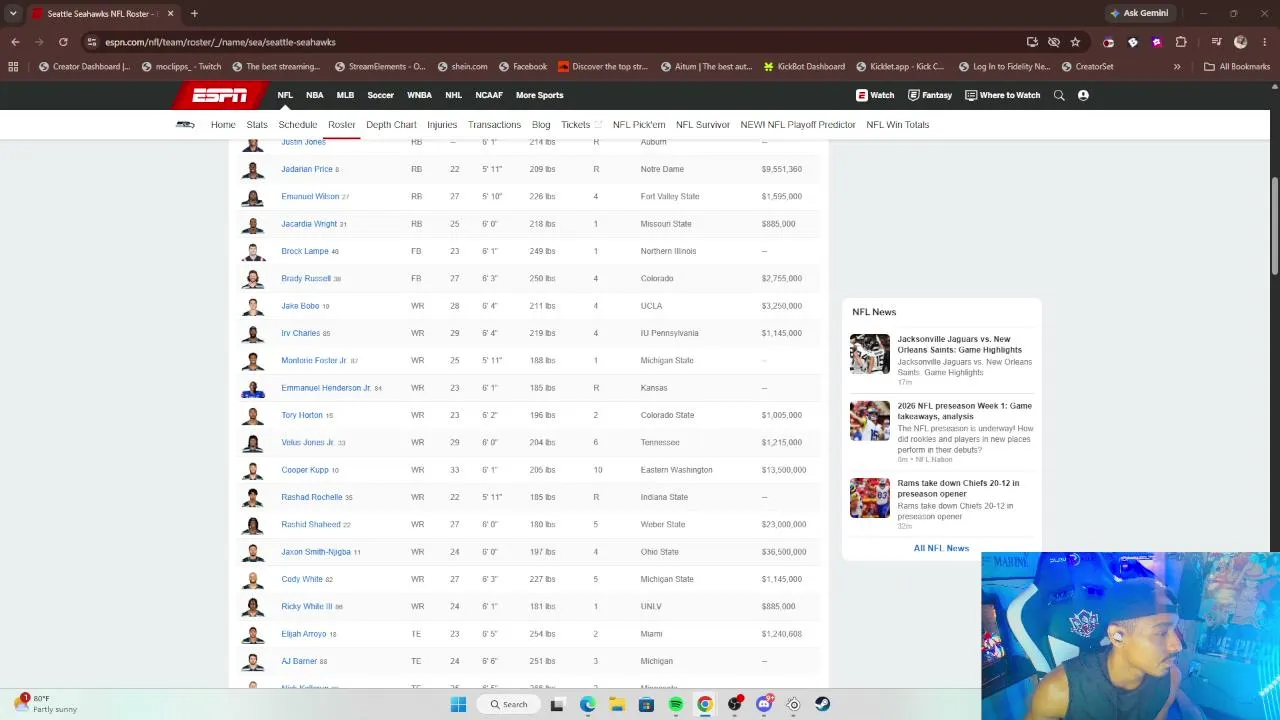
Task: Click the Chrome profile avatar
Action: point(1241,42)
